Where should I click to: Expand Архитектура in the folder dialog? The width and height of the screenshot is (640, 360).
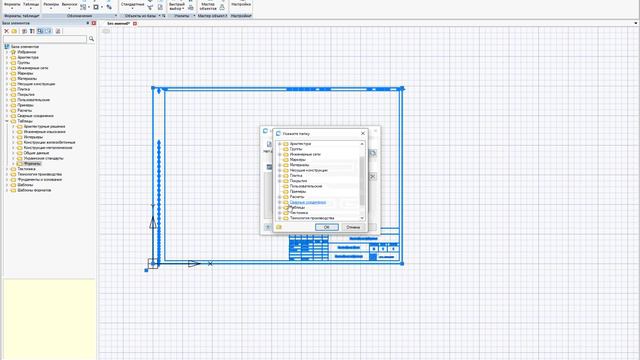click(280, 144)
